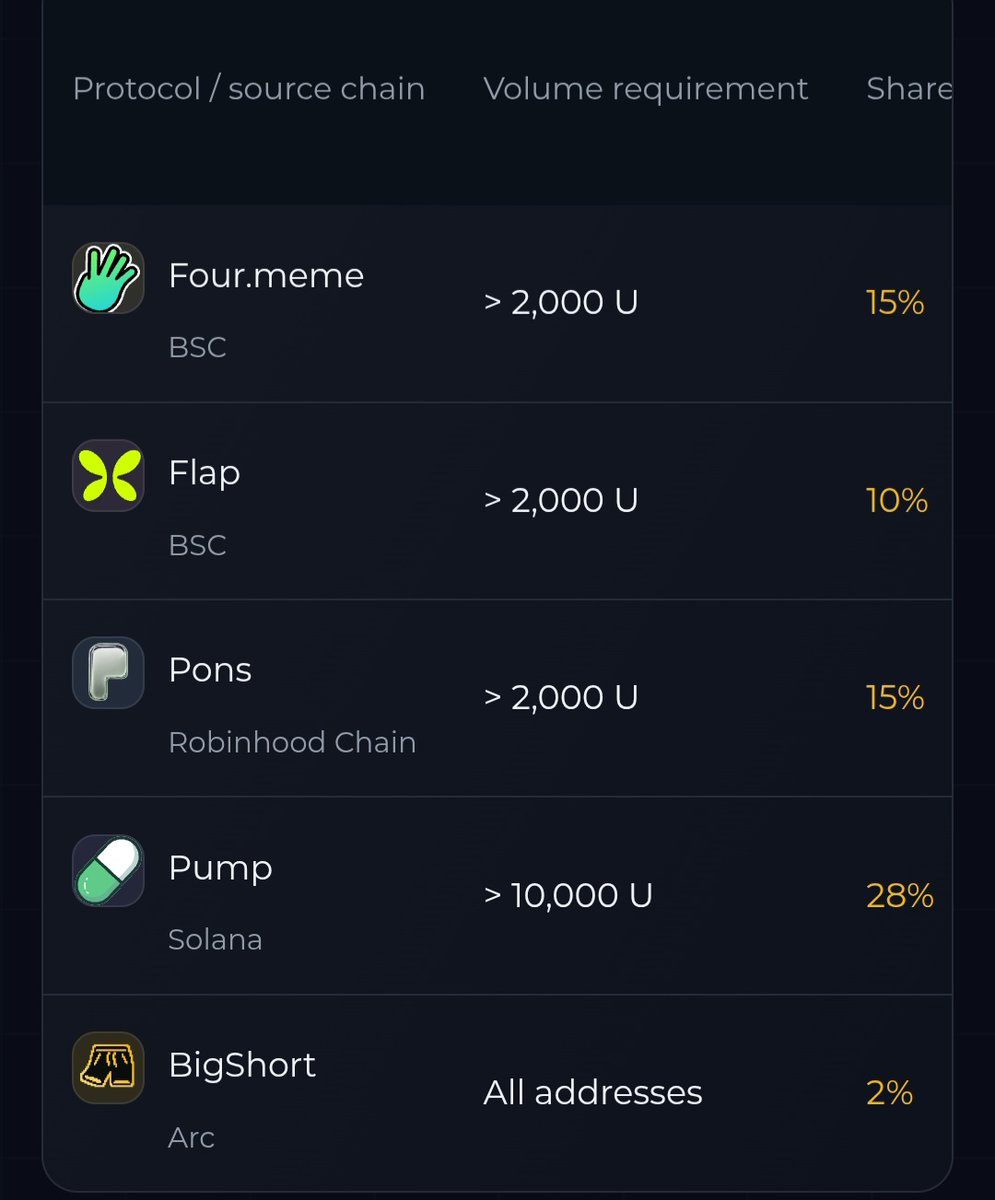Image resolution: width=995 pixels, height=1200 pixels.
Task: Click the BigShort shorts icon
Action: pos(108,1067)
